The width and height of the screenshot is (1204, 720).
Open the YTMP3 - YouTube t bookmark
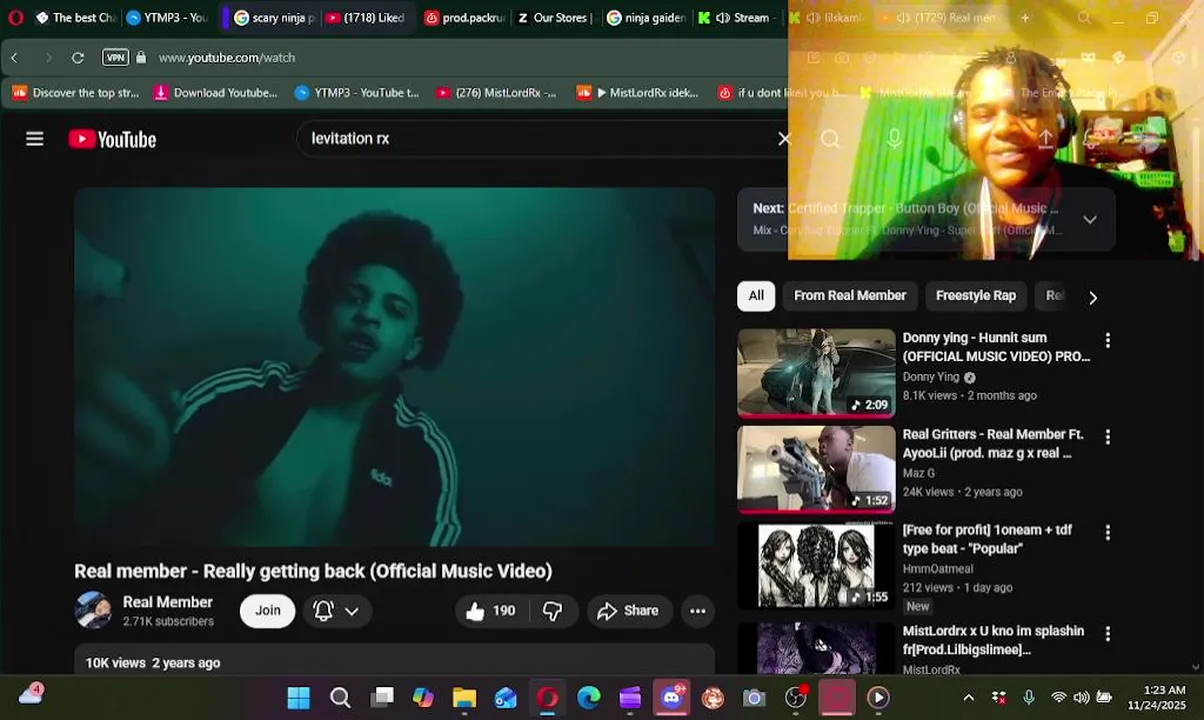tap(357, 93)
